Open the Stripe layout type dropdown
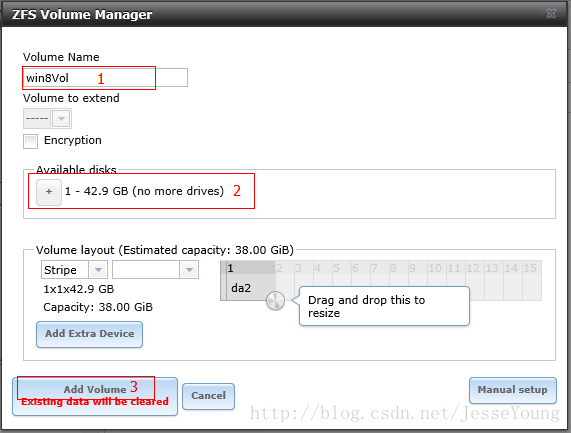This screenshot has width=571, height=433. coord(98,270)
